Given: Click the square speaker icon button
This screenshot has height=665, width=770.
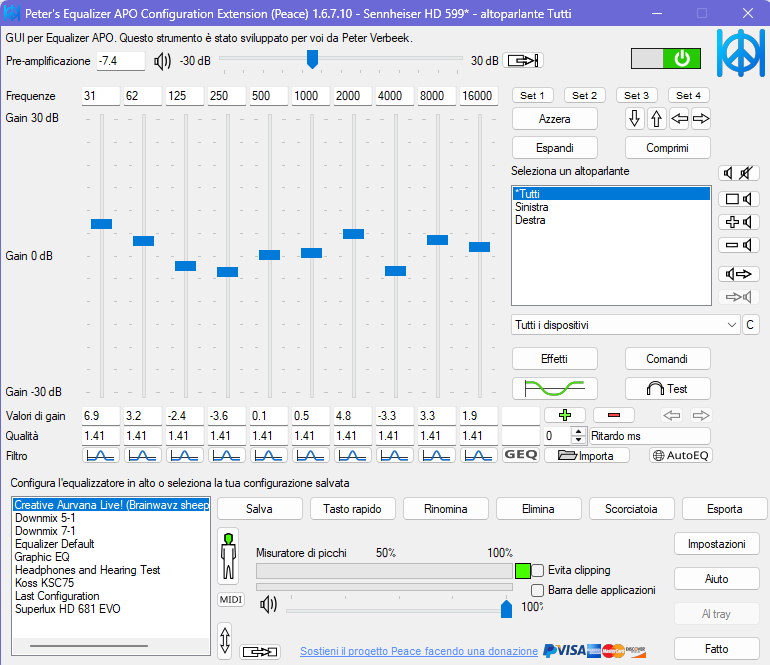Looking at the screenshot, I should click(x=739, y=199).
